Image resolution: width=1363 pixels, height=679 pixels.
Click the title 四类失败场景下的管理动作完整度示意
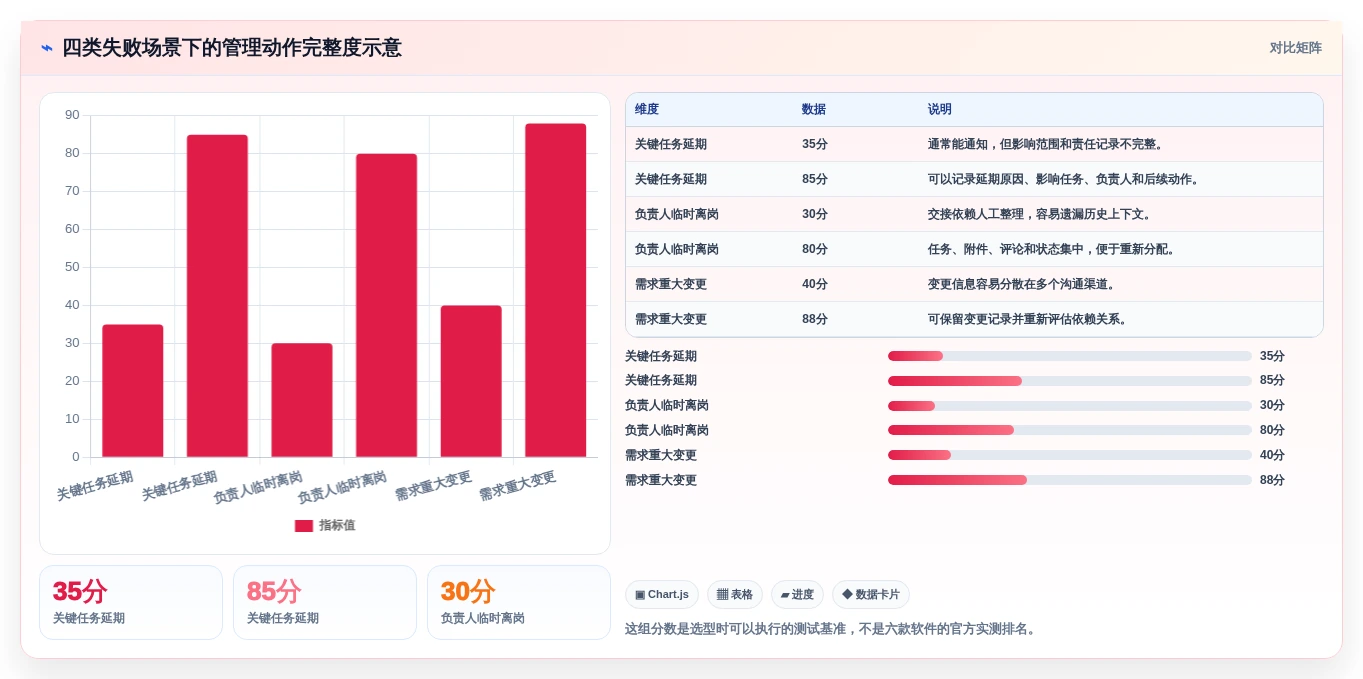coord(232,48)
